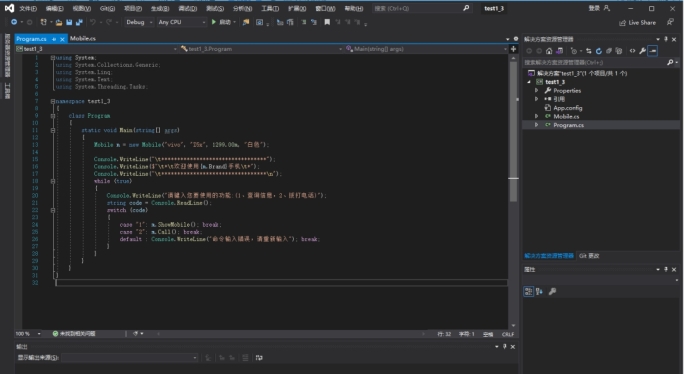Click the vertical scrollbar thumb in the code editor
The image size is (684, 374).
[x=513, y=132]
